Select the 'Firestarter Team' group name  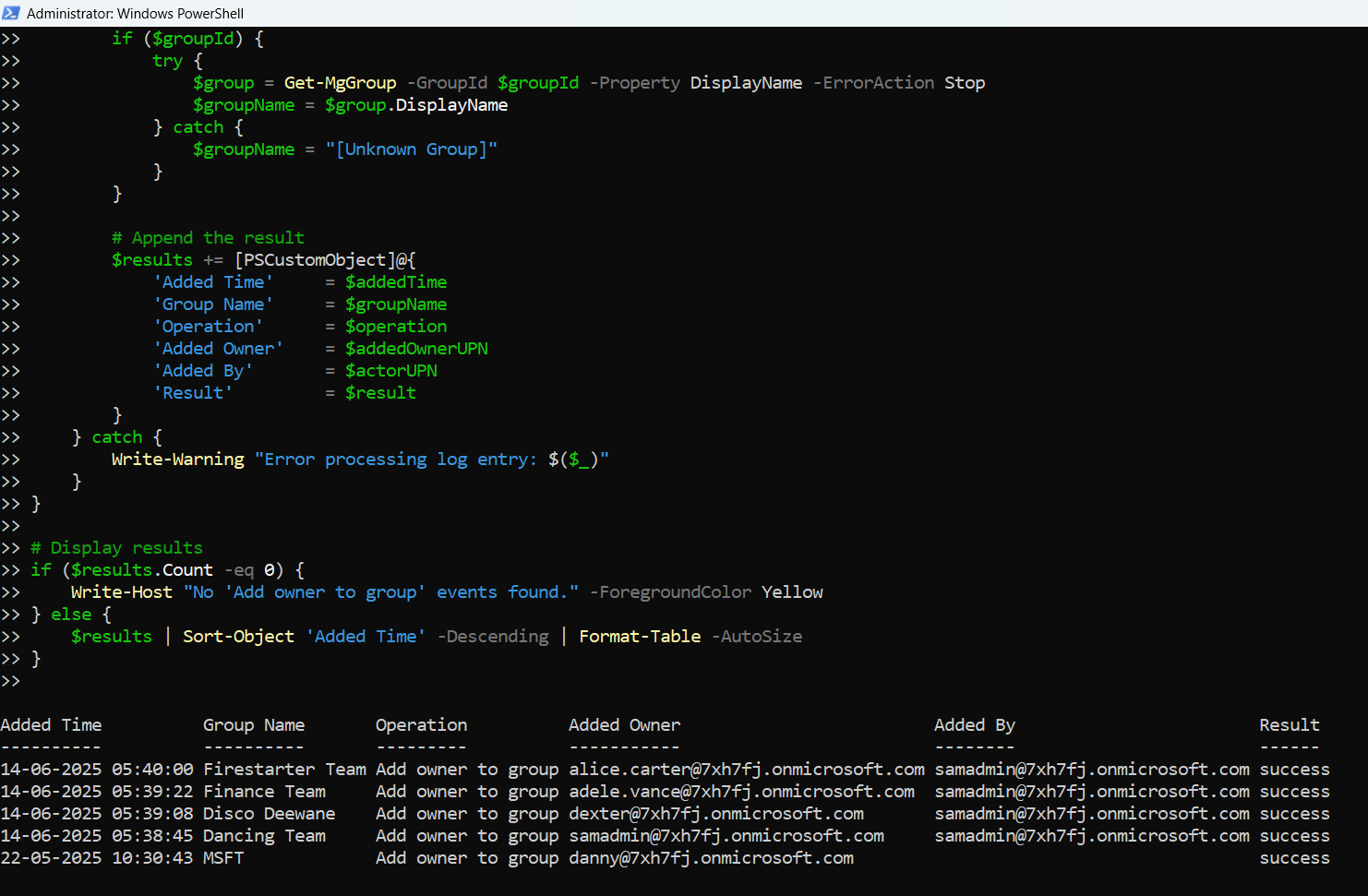(x=284, y=770)
